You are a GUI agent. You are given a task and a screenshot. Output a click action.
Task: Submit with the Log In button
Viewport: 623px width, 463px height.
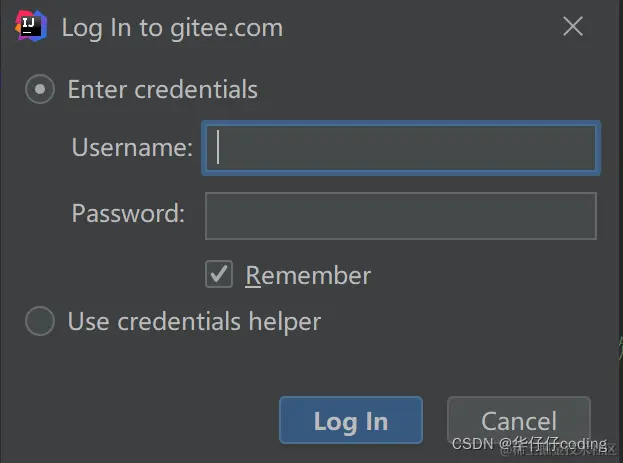pos(351,420)
